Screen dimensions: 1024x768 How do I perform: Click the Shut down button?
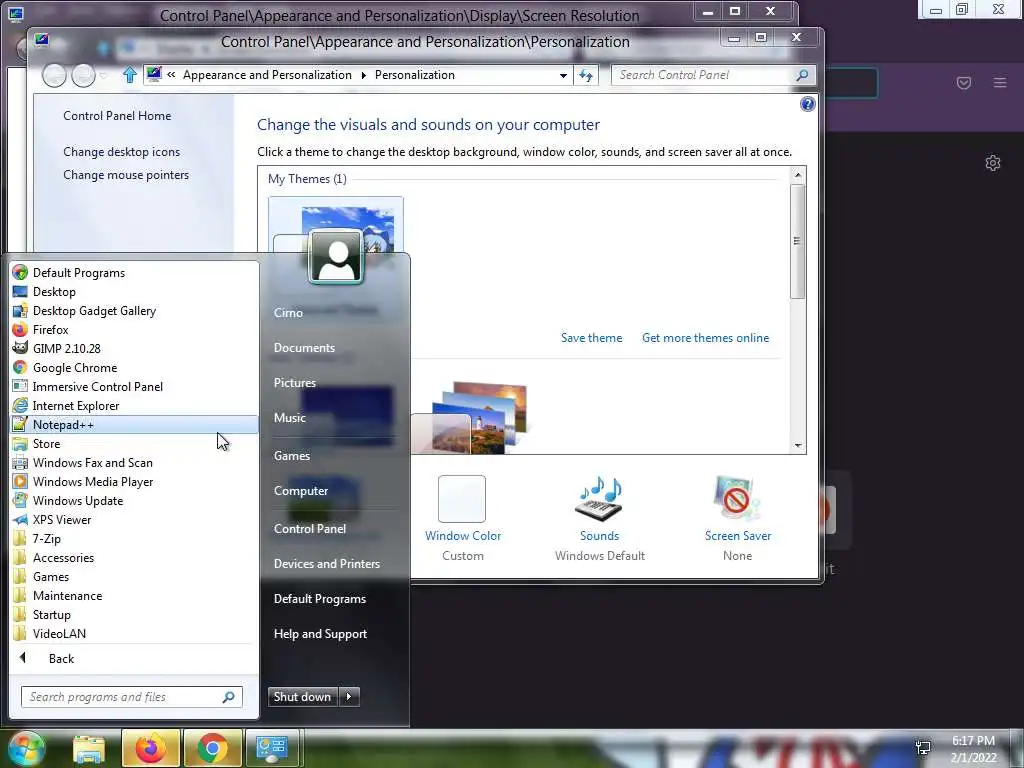303,696
